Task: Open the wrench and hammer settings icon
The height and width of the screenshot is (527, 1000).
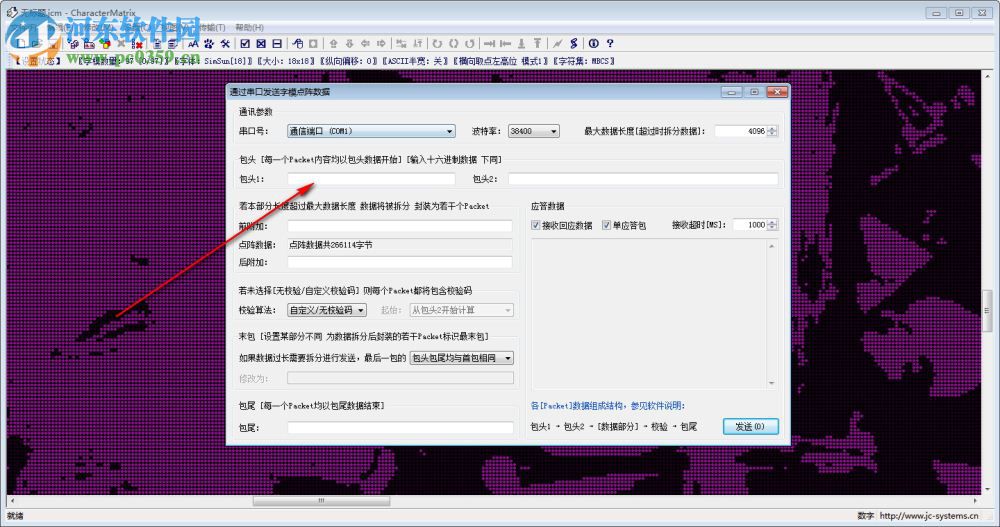Action: pos(224,43)
